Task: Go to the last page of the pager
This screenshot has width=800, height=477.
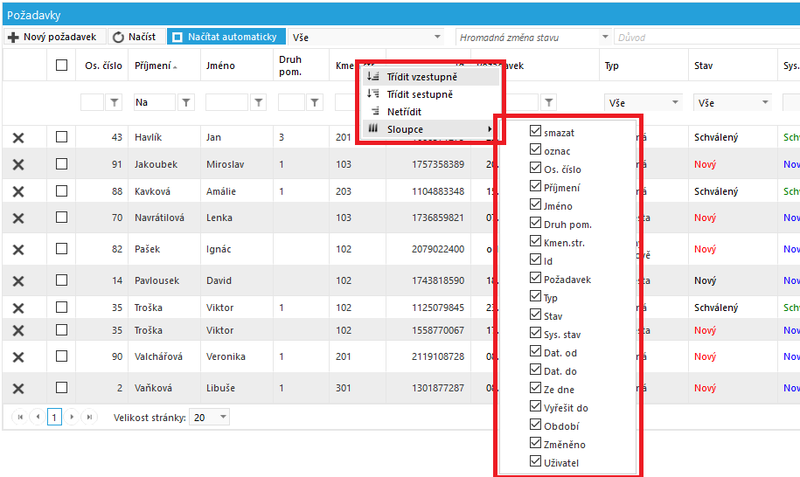Action: [89, 417]
